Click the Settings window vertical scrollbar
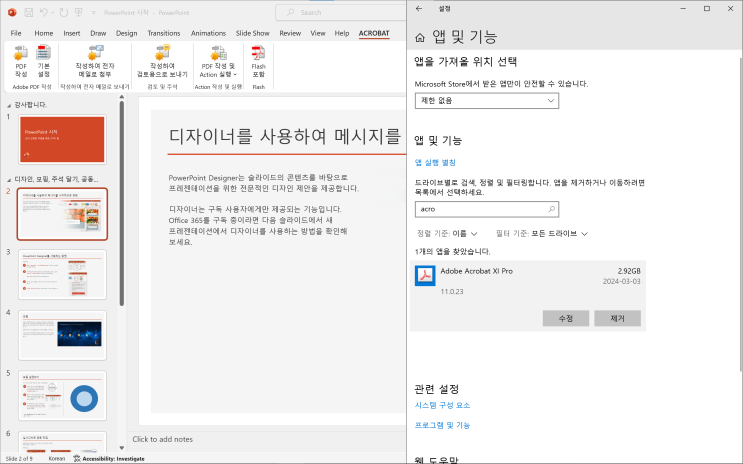The image size is (743, 464). (740, 213)
